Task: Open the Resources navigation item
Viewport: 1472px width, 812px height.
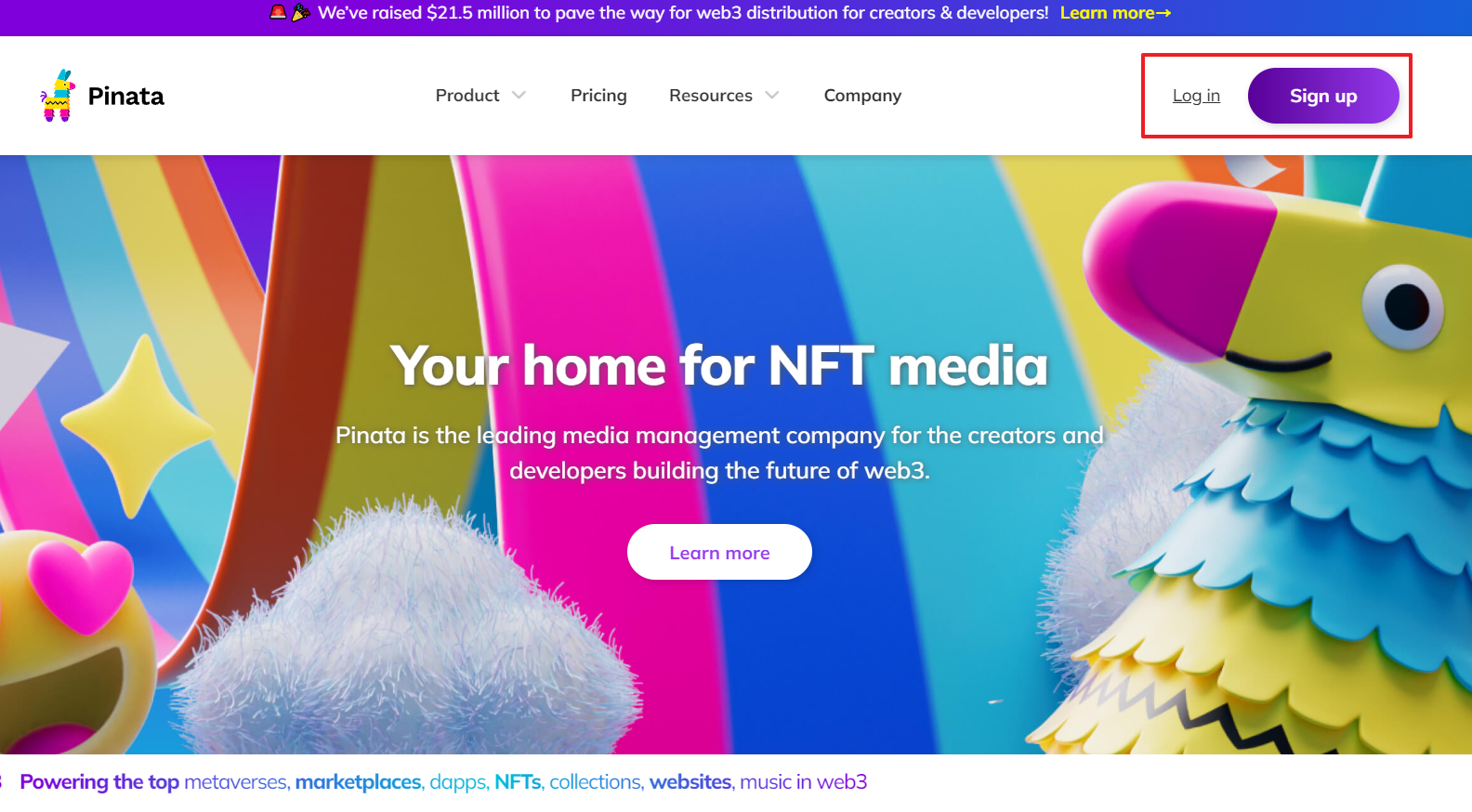Action: click(711, 95)
